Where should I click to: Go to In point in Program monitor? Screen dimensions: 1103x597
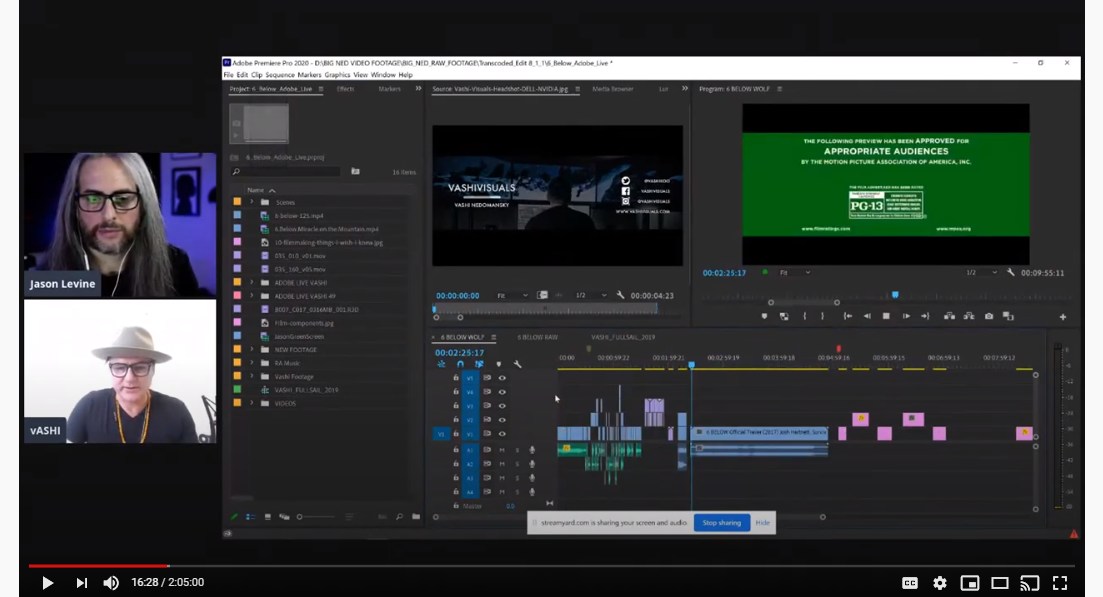point(848,316)
